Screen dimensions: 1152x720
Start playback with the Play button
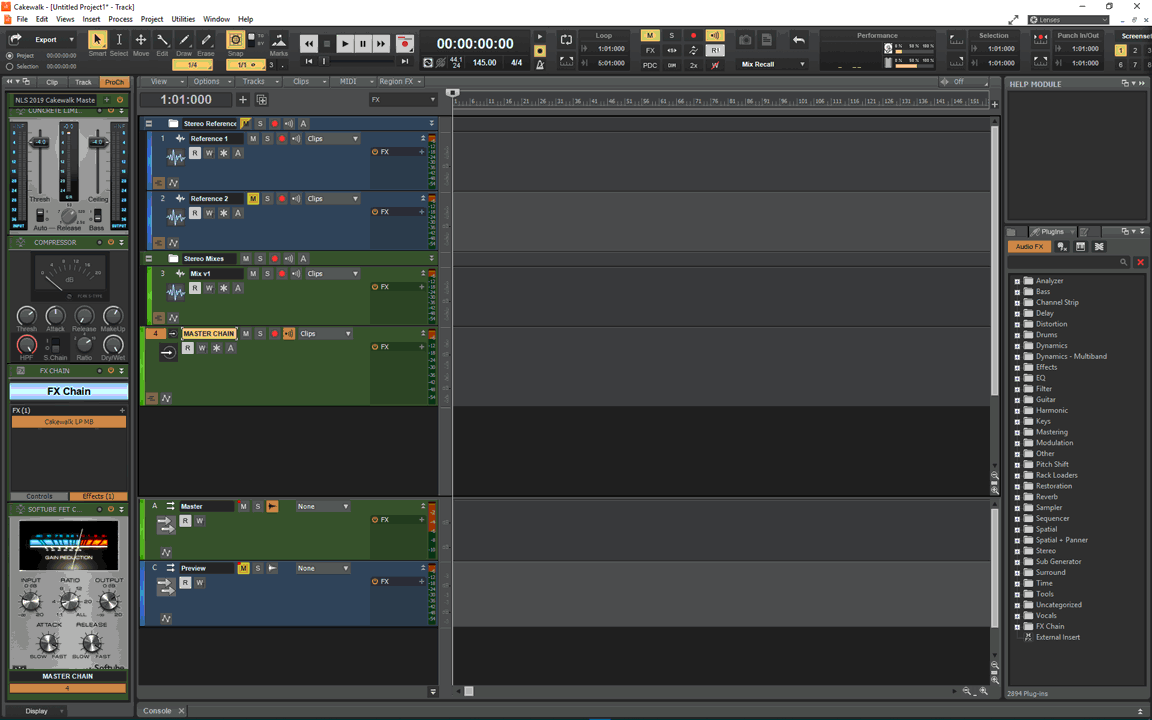345,44
